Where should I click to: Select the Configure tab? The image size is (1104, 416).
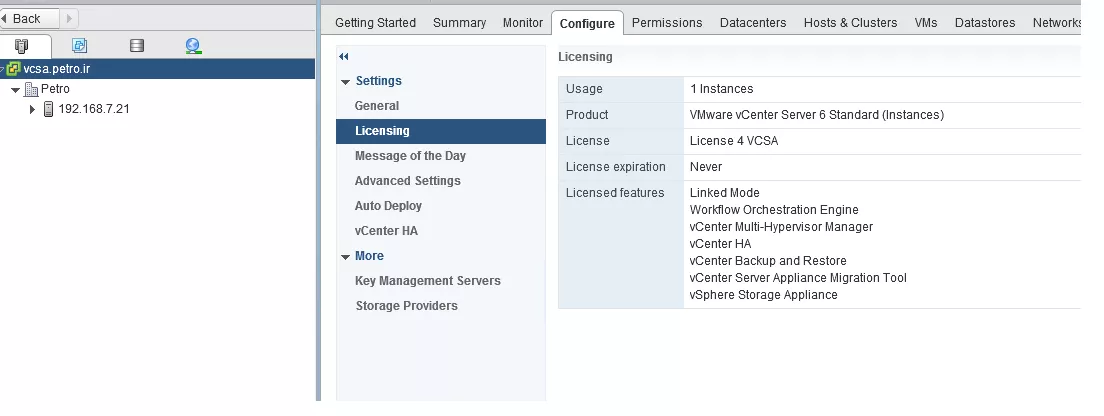[x=587, y=23]
